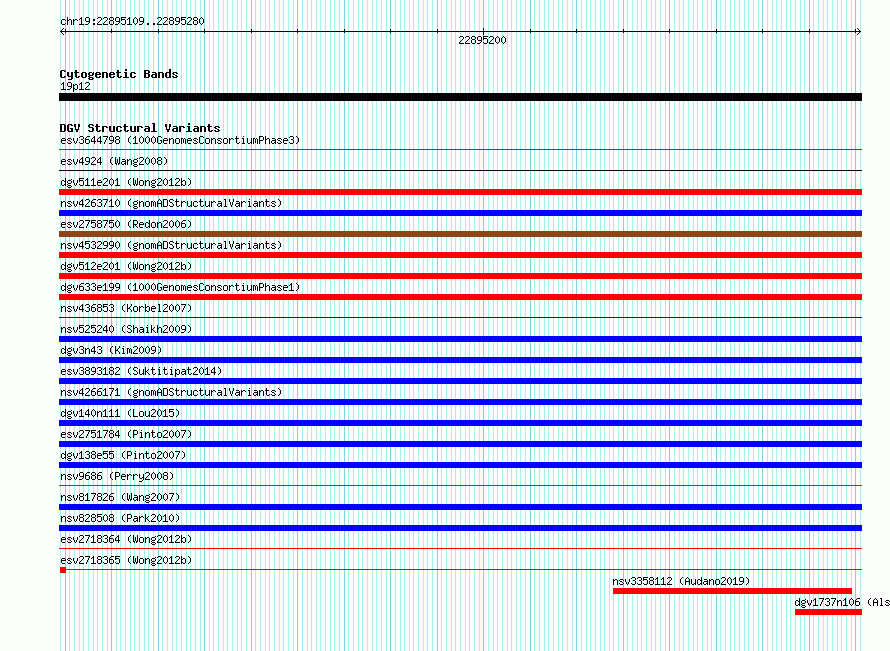Click the blue bar under dgv138e55
The image size is (890, 651).
[x=460, y=465]
